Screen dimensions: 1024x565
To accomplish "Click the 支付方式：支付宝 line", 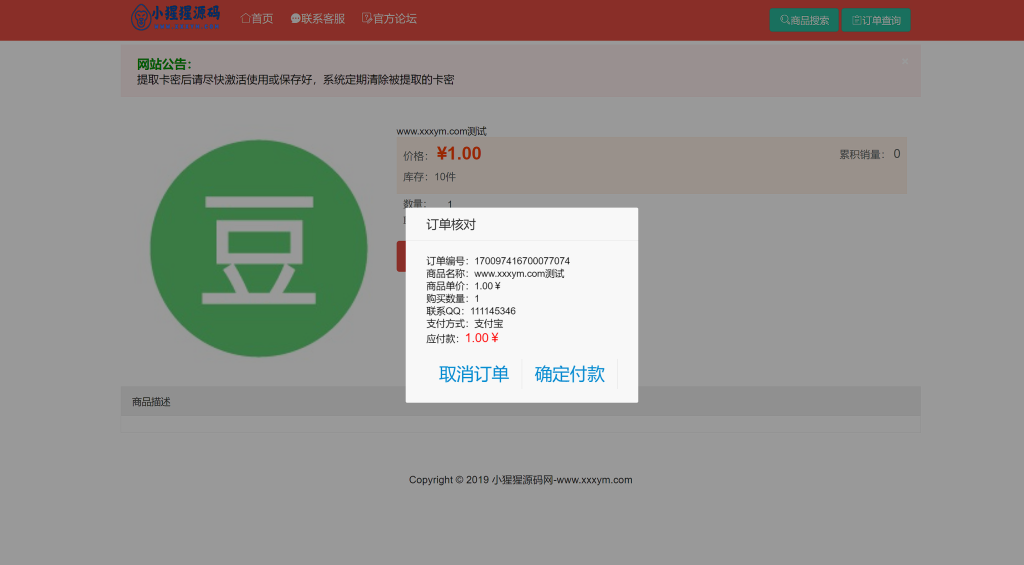I will [x=464, y=323].
